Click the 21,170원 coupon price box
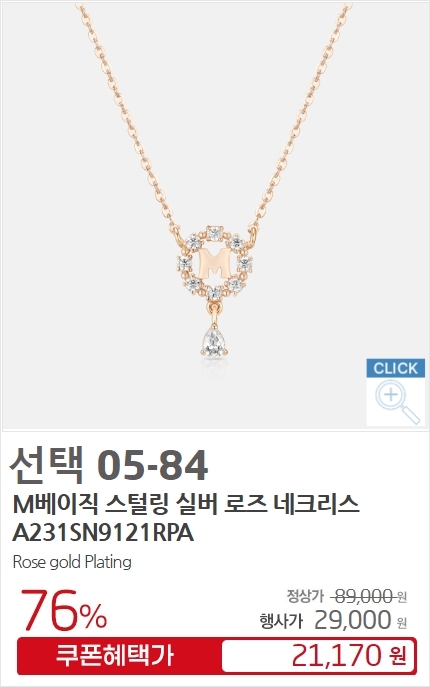 (318, 656)
